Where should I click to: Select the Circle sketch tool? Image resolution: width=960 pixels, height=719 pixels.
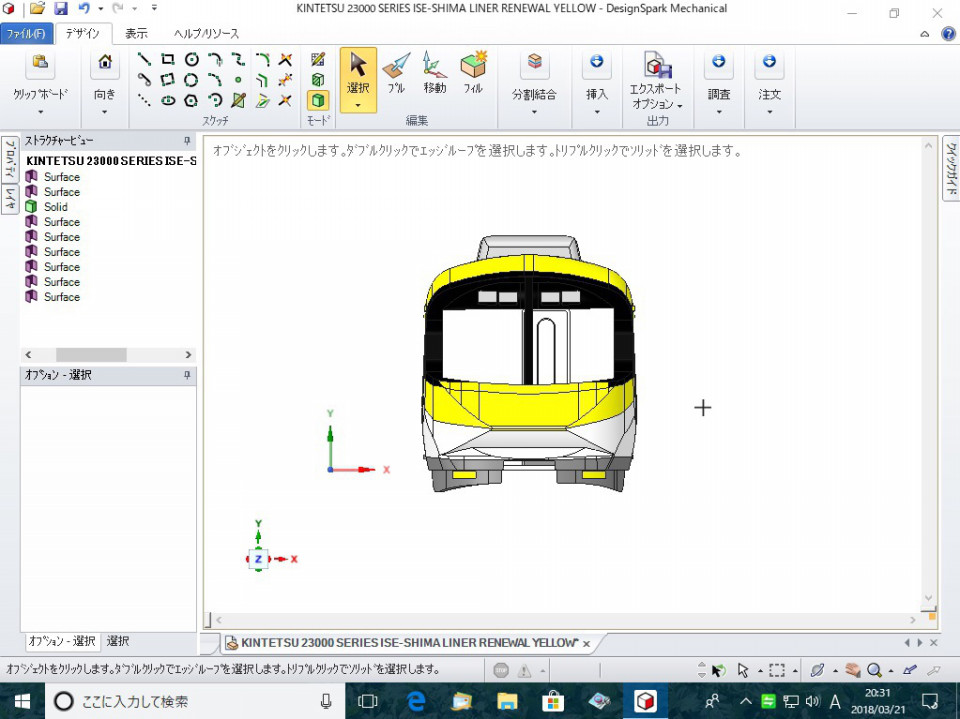coord(192,59)
